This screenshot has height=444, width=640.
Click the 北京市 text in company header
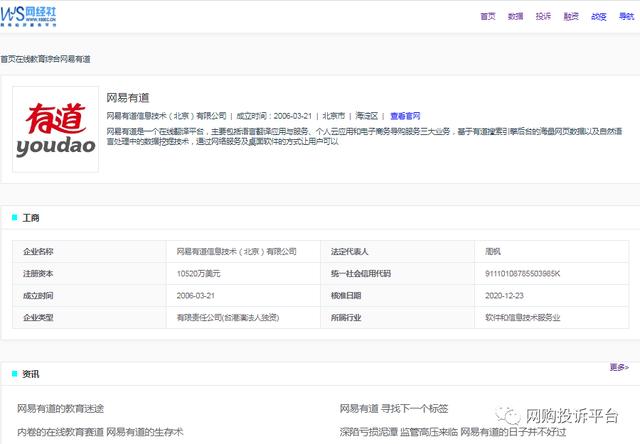[333, 116]
